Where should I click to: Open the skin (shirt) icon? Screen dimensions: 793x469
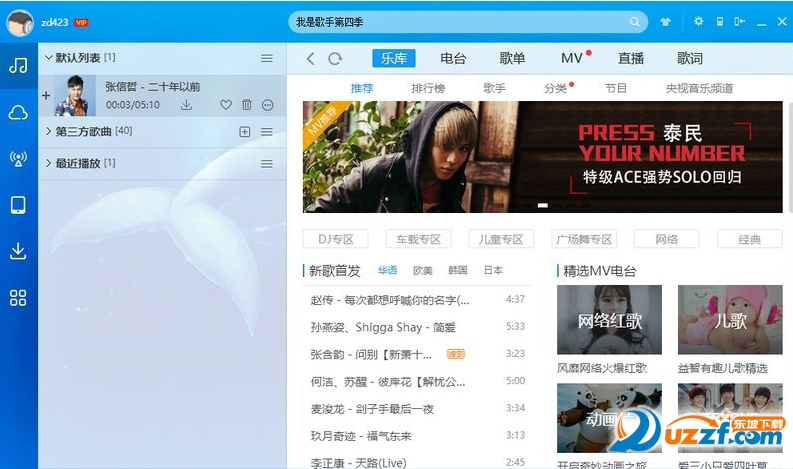(x=665, y=22)
